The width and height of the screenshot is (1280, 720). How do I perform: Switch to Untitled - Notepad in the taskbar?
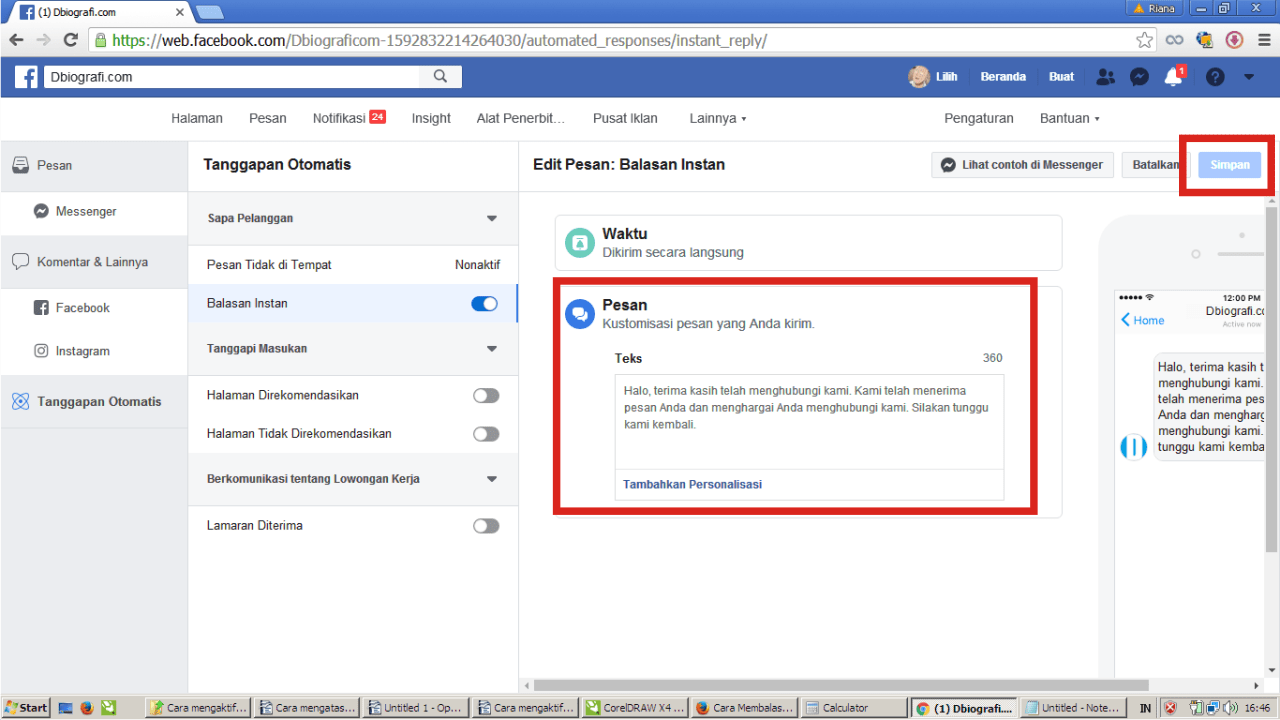pos(1073,708)
